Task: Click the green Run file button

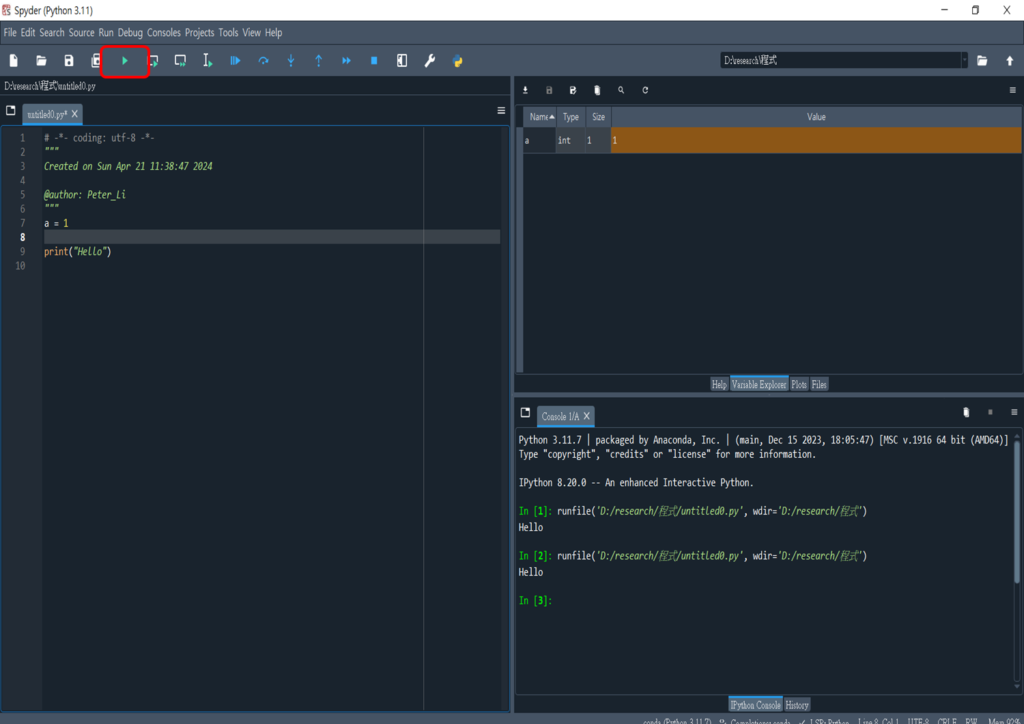Action: coord(124,61)
